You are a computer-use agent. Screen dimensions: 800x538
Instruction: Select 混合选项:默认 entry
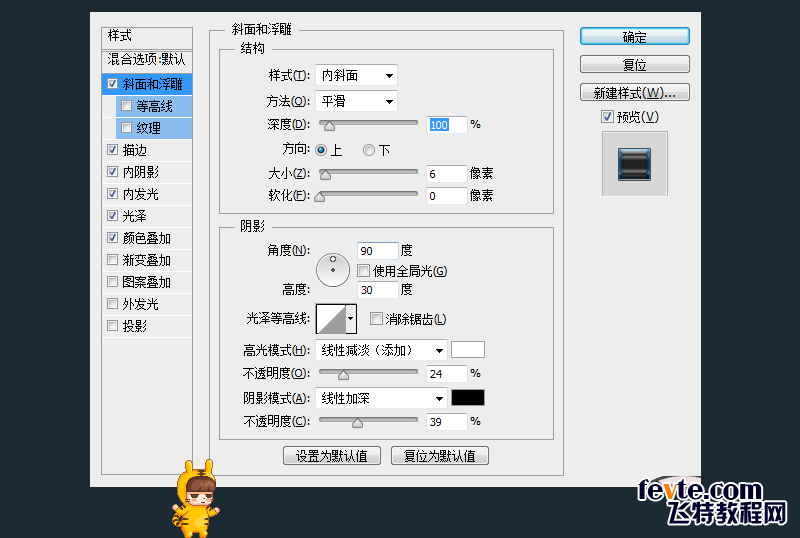[x=147, y=60]
